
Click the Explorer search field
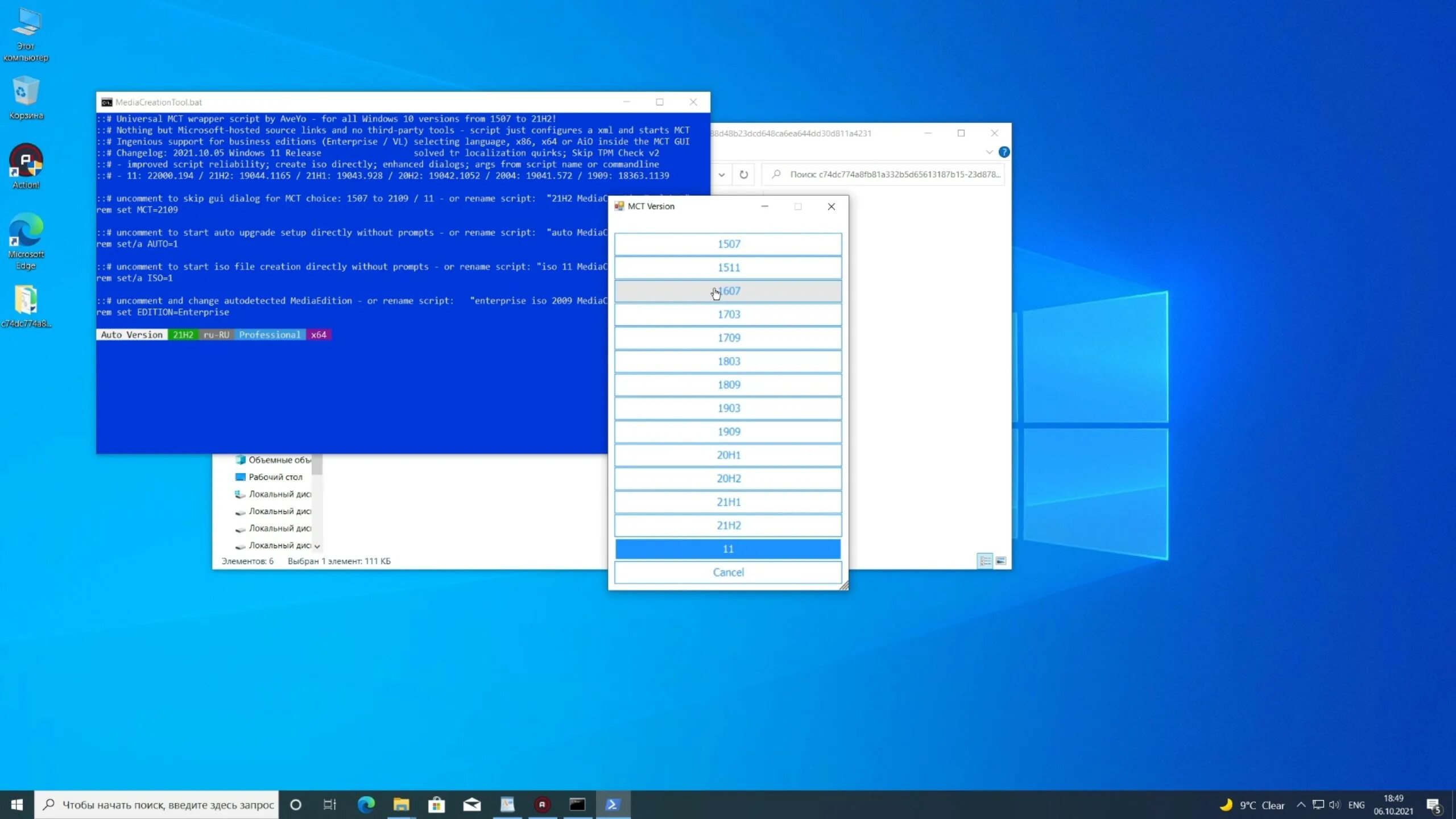coord(883,175)
